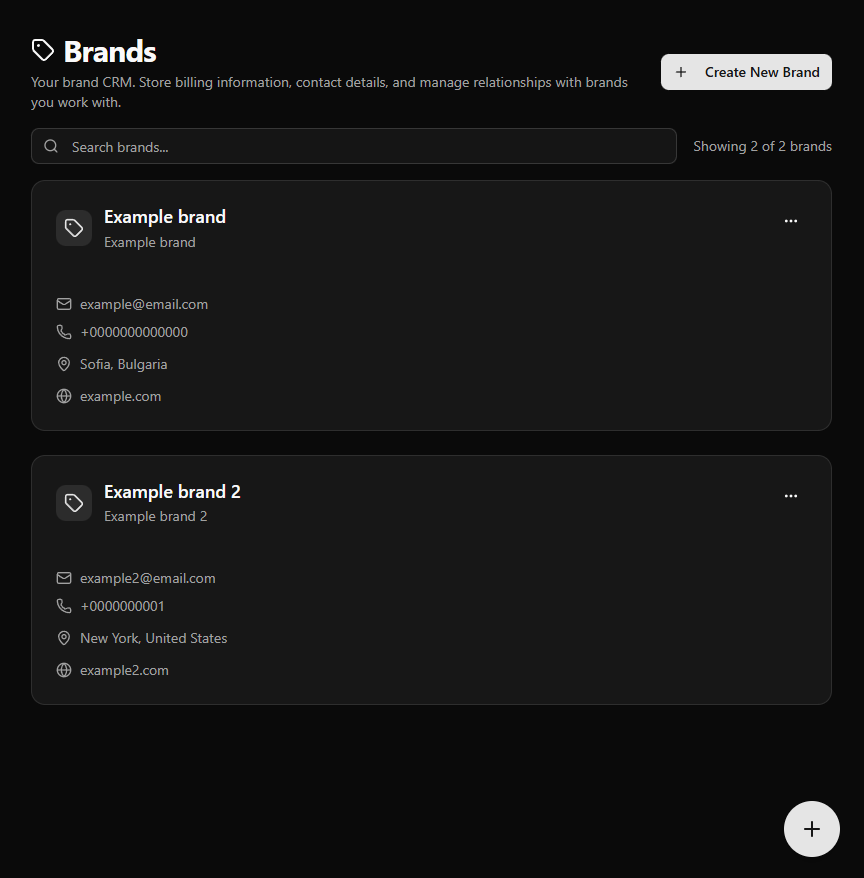Click the tag icon of the Example brand card
This screenshot has height=878, width=864.
click(x=74, y=228)
